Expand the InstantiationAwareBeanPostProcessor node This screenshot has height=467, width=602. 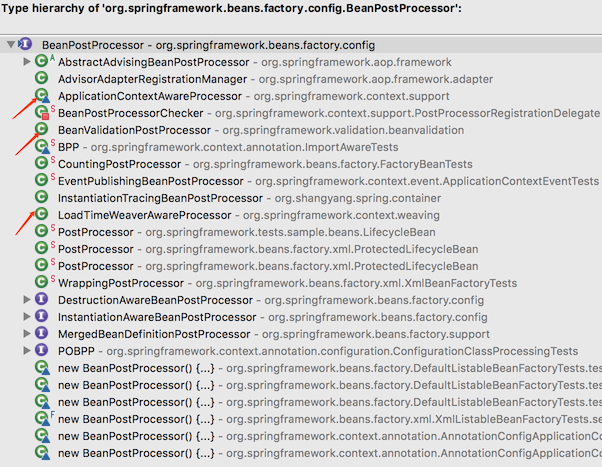(x=27, y=317)
